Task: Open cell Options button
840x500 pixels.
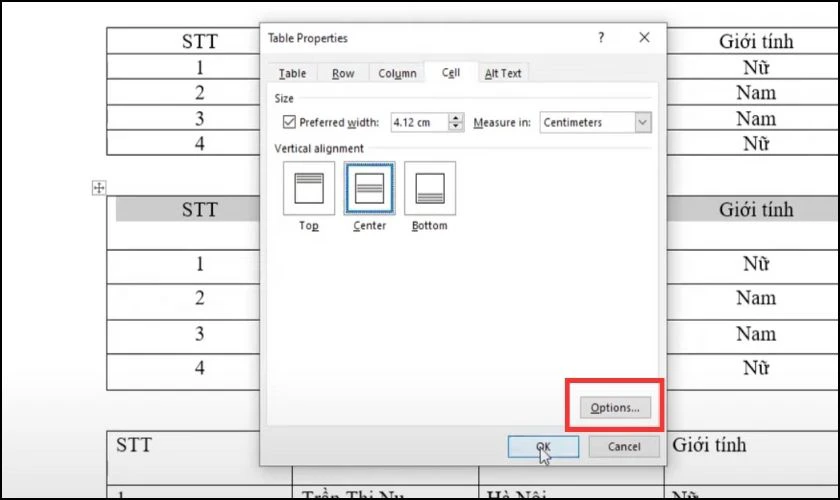Action: pyautogui.click(x=615, y=408)
